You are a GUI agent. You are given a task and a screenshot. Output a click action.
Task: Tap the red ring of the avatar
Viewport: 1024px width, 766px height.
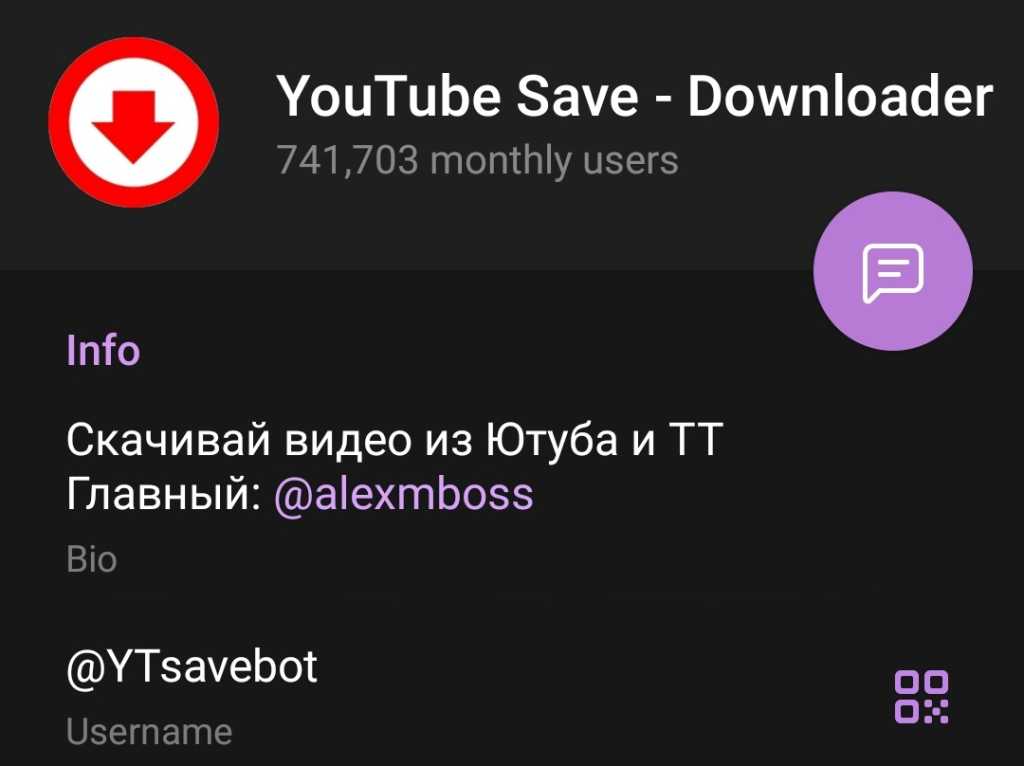coord(134,48)
